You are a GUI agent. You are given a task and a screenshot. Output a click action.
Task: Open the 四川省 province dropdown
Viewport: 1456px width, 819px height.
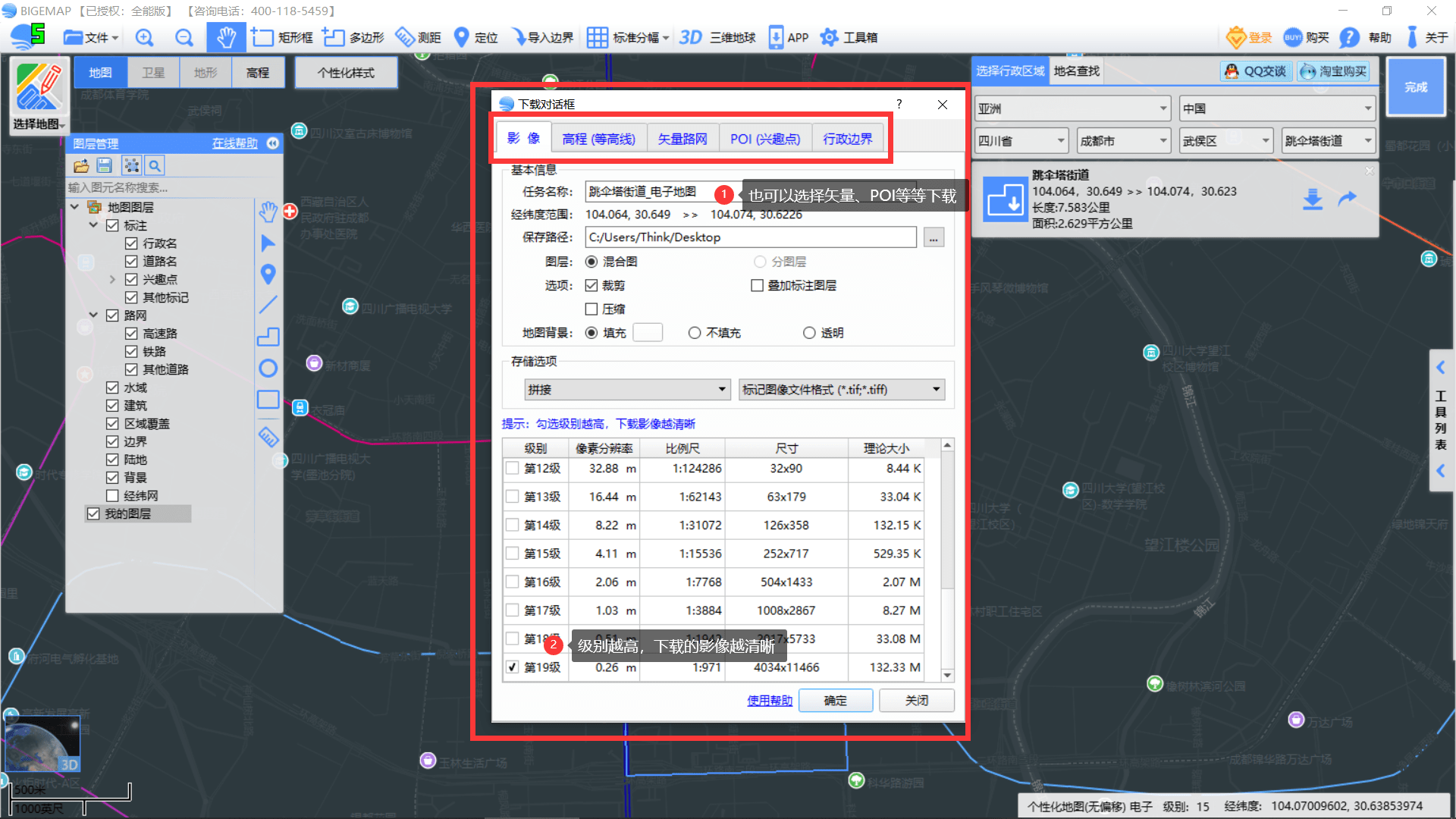(1022, 141)
